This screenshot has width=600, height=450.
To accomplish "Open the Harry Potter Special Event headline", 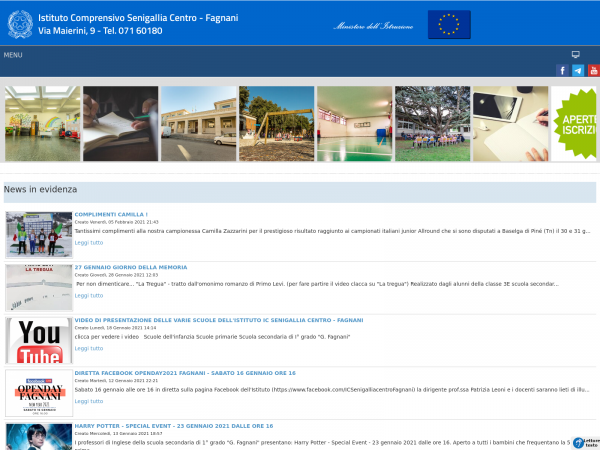I will click(x=184, y=427).
